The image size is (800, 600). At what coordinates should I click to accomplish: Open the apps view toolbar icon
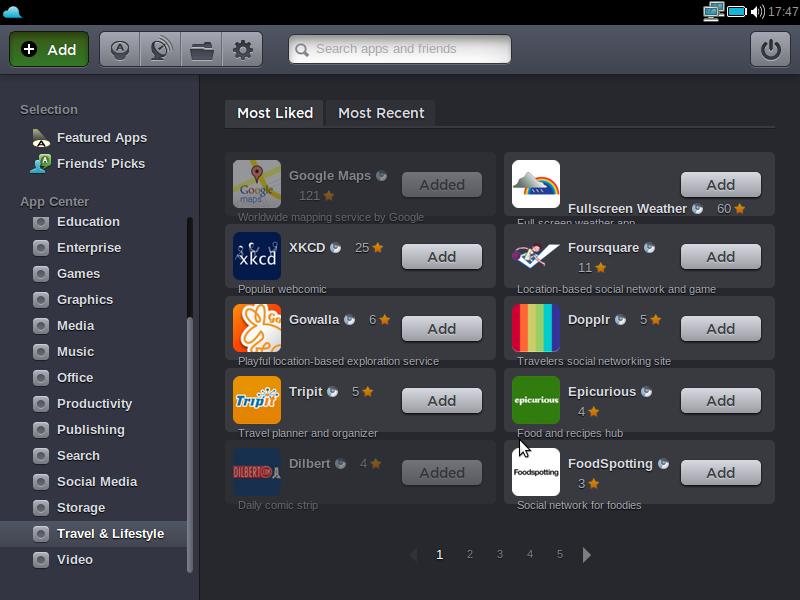pos(120,49)
